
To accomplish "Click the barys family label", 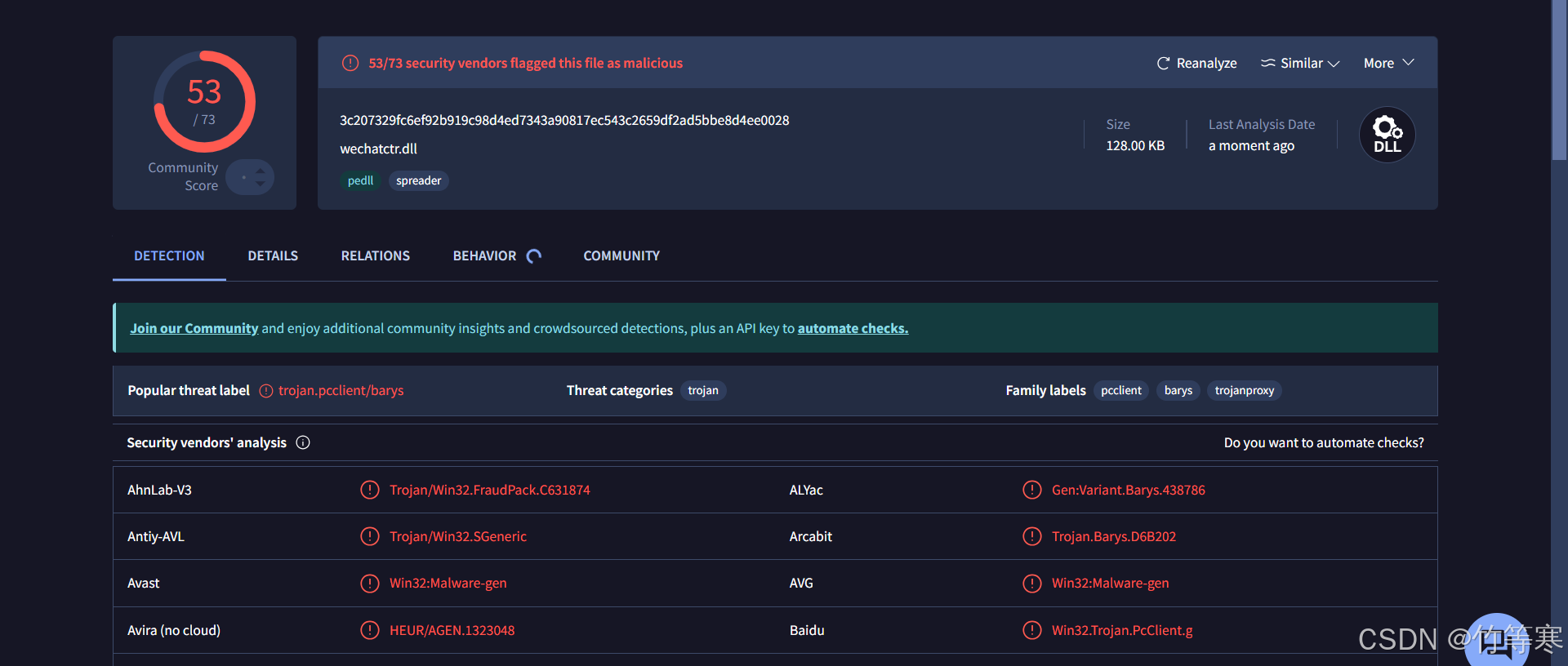I will tap(1178, 391).
